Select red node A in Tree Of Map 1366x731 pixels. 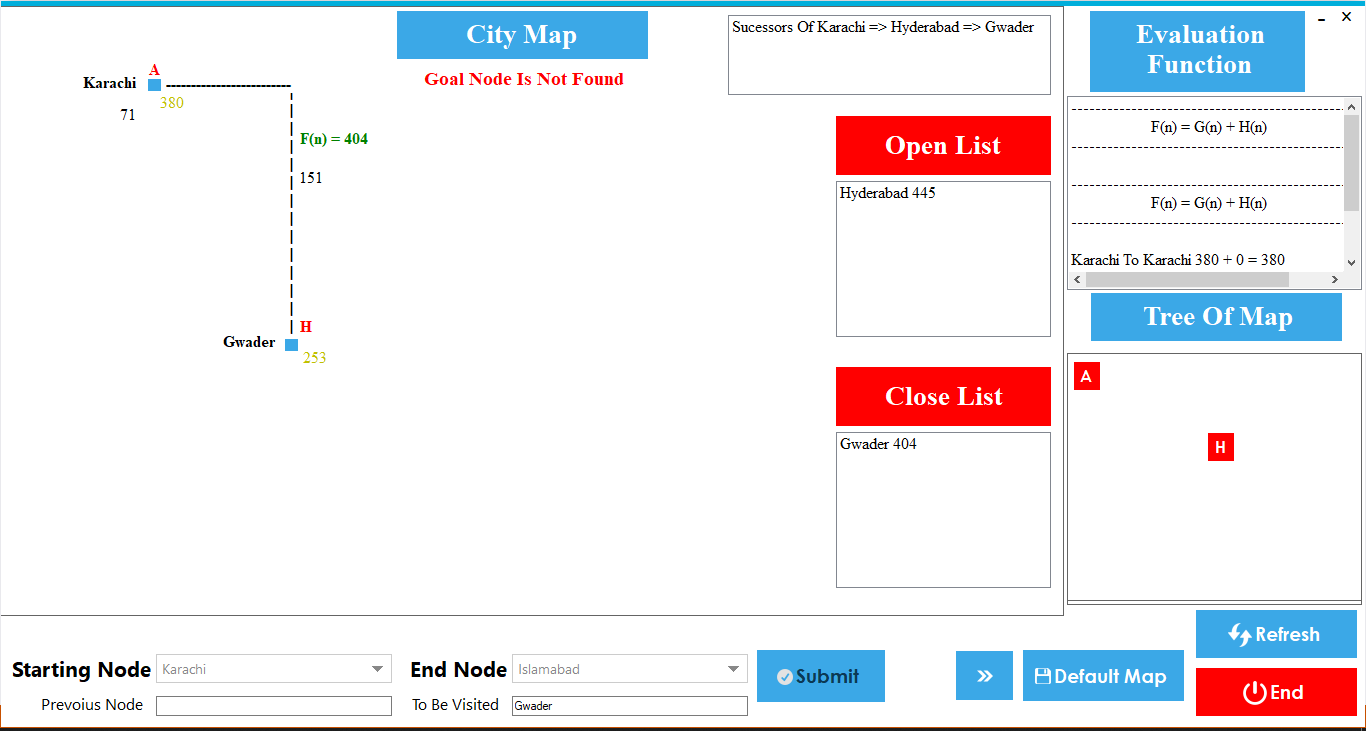(1086, 377)
